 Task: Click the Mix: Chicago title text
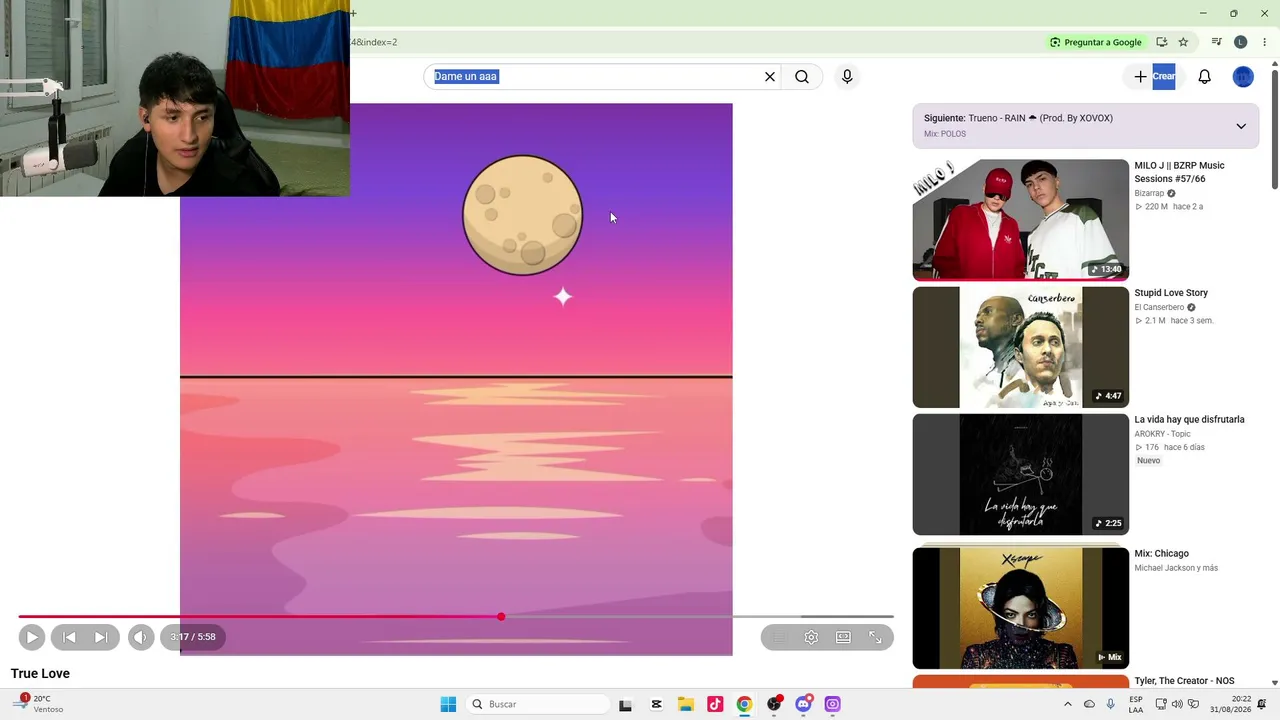[x=1161, y=554]
